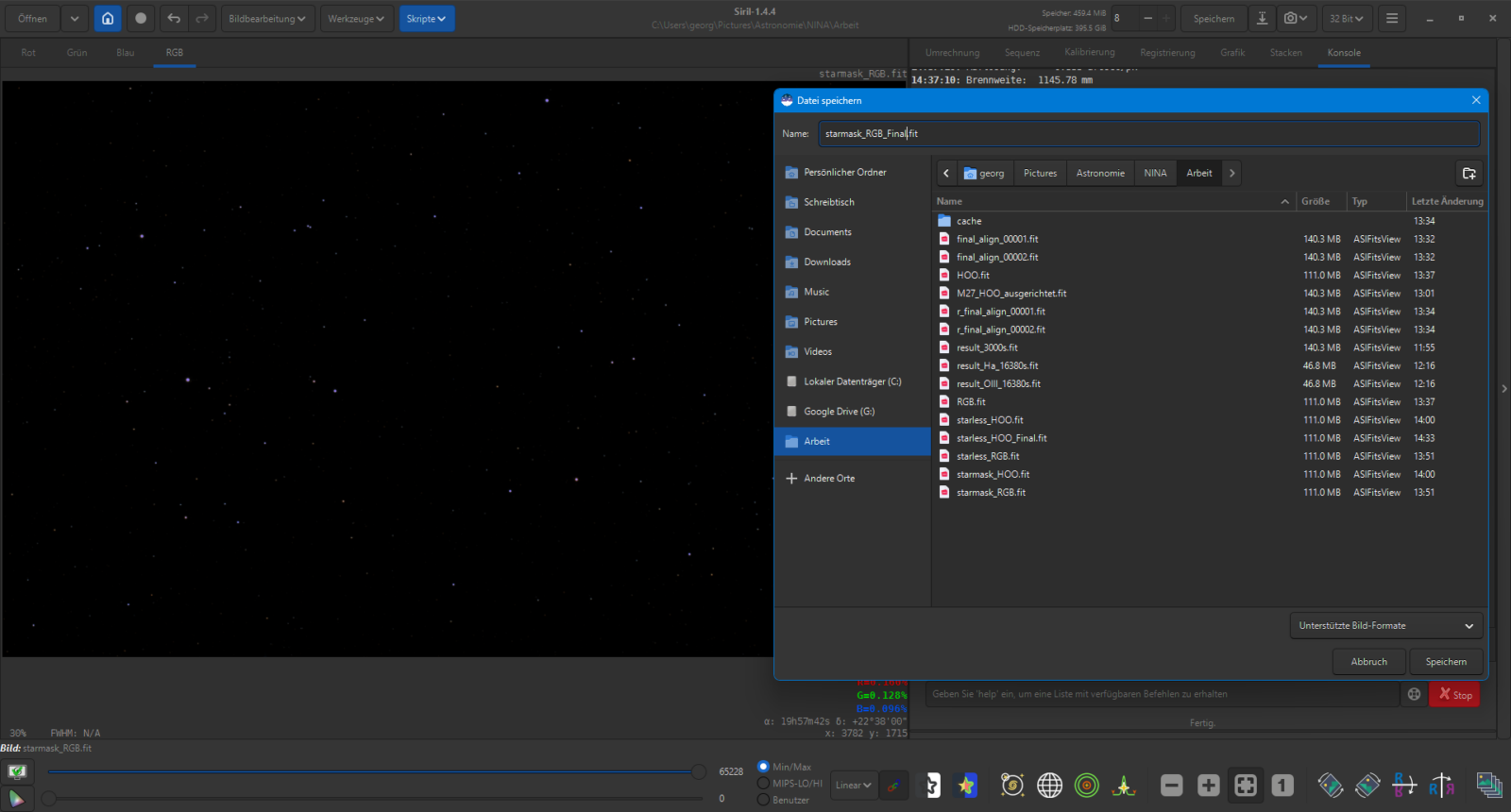Screen dimensions: 1511x812
Task: Click the green target photometry icon
Action: point(1087,786)
